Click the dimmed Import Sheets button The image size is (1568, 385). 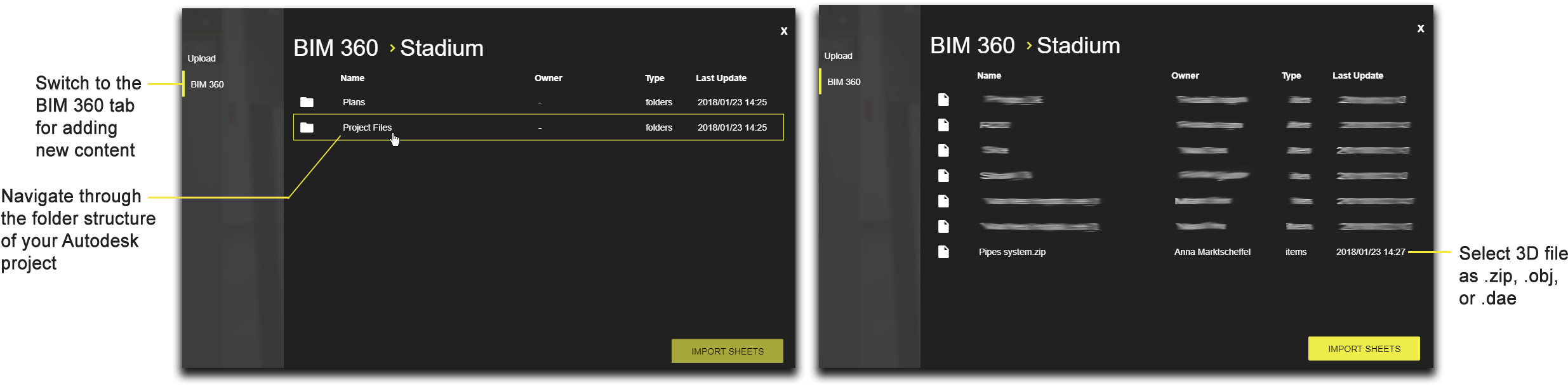point(728,351)
